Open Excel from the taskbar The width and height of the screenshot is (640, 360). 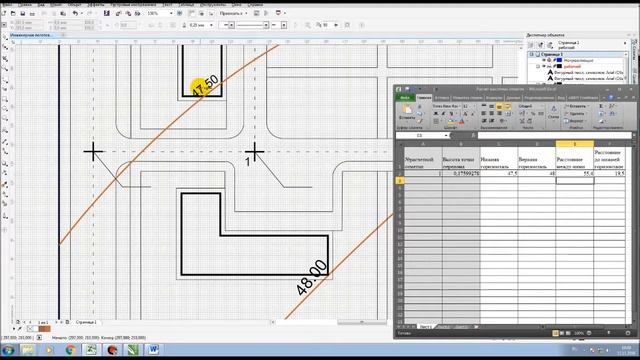tap(91, 350)
